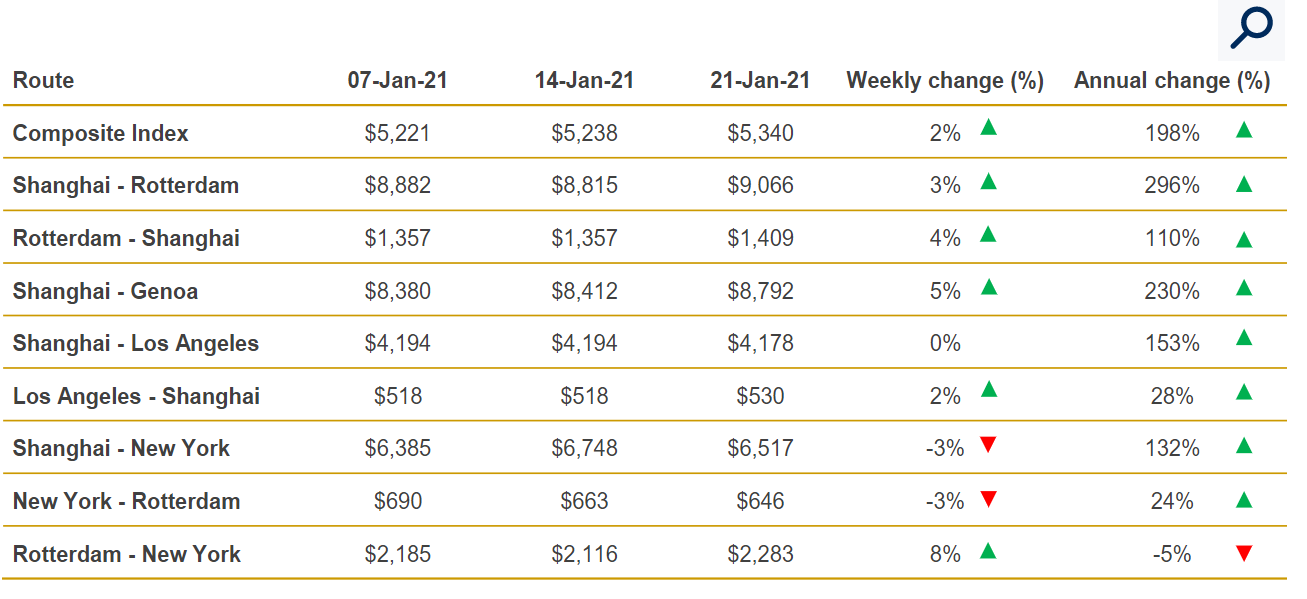Image resolution: width=1307 pixels, height=599 pixels.
Task: Click the 21-Jan-21 column header
Action: pos(760,81)
